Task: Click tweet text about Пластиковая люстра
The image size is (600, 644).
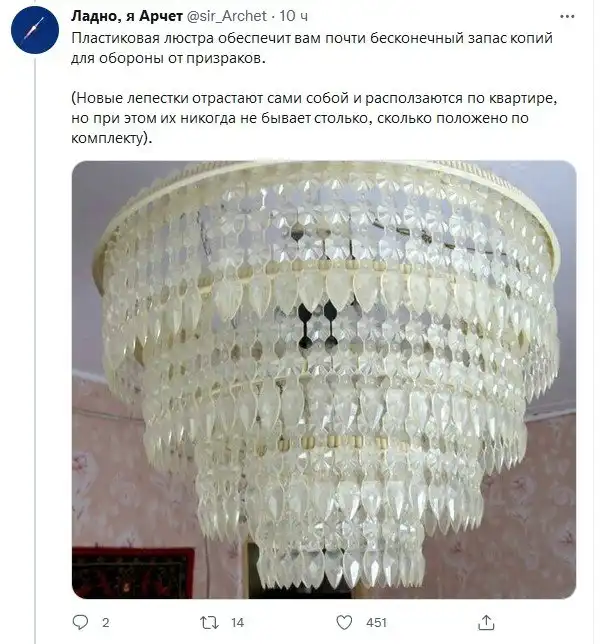Action: coord(312,48)
